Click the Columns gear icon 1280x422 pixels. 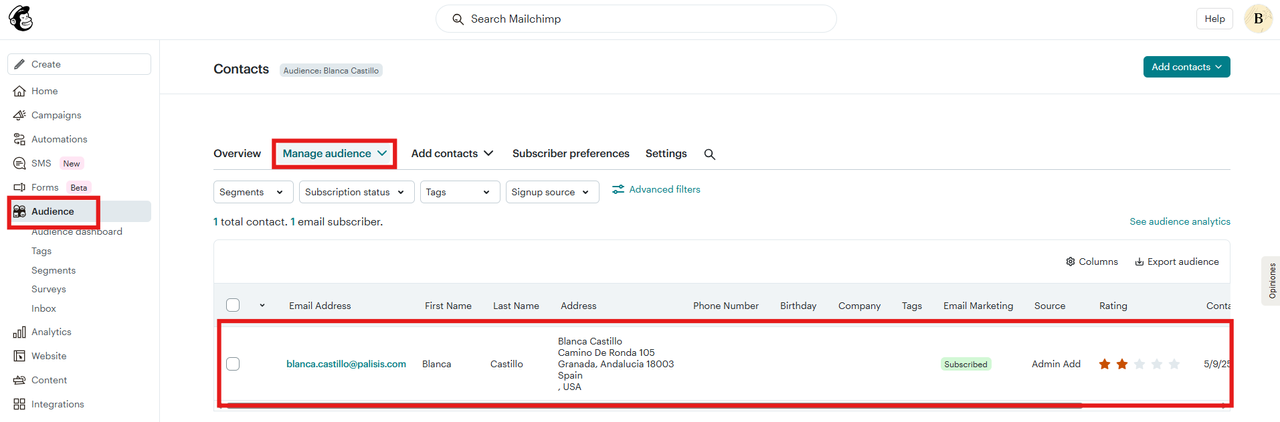click(1070, 262)
